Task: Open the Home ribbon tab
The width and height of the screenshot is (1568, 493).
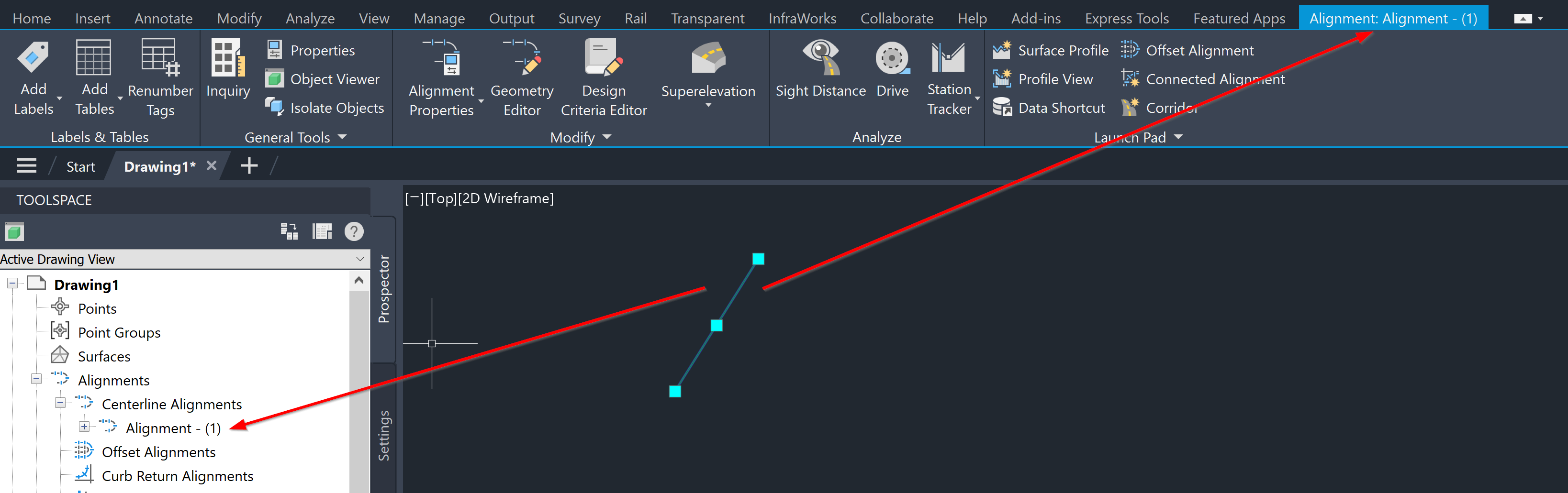Action: 32,19
